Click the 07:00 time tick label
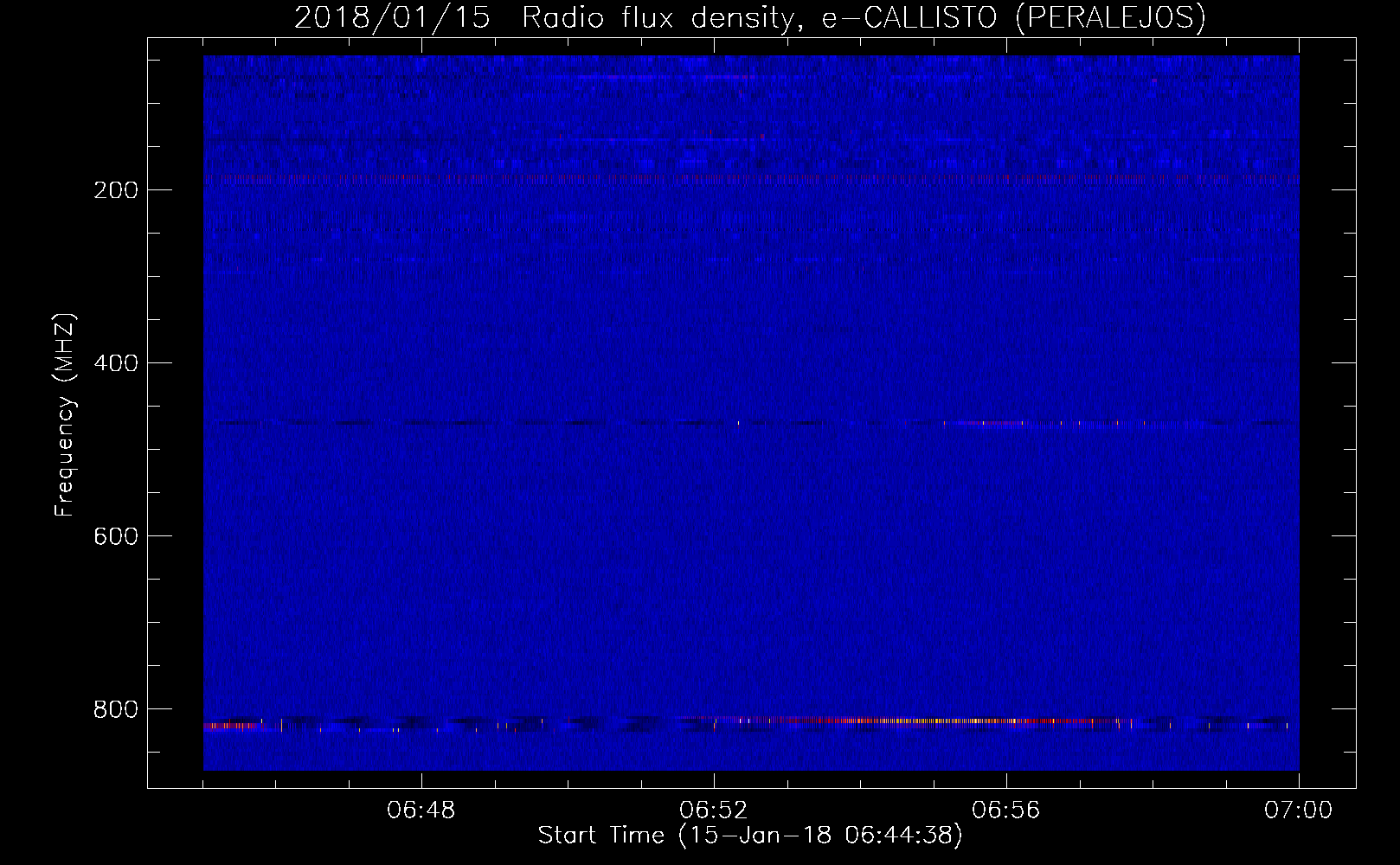The image size is (1400, 865). pyautogui.click(x=1299, y=811)
